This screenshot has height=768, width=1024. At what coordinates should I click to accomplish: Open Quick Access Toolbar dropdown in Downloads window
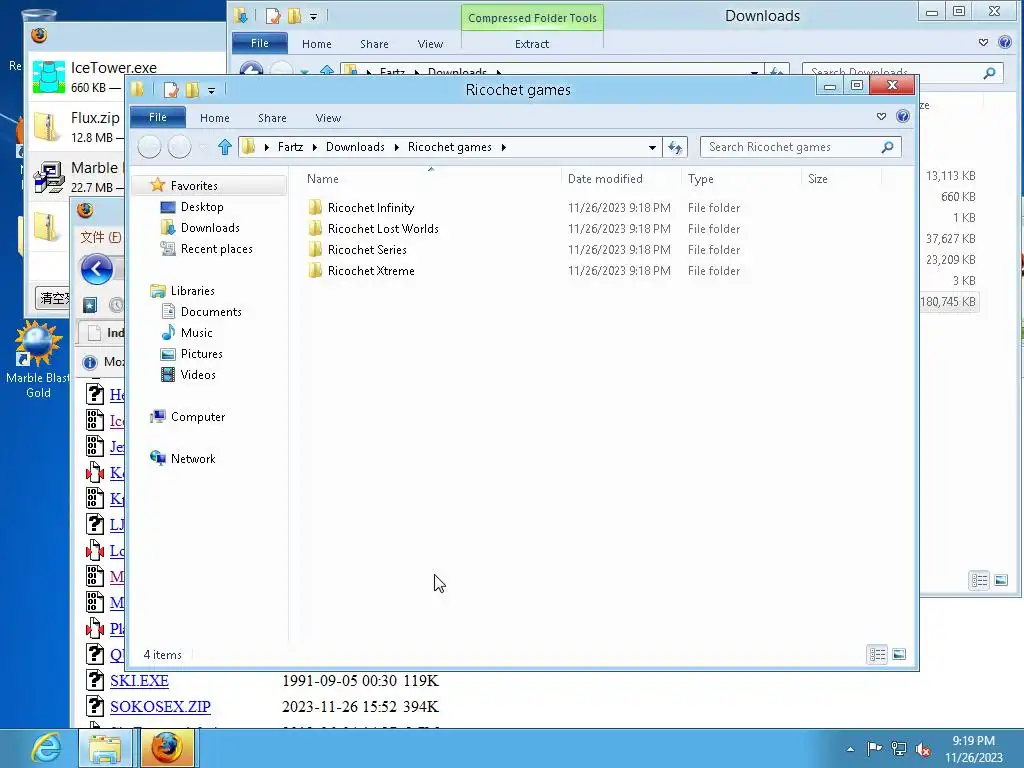[313, 16]
